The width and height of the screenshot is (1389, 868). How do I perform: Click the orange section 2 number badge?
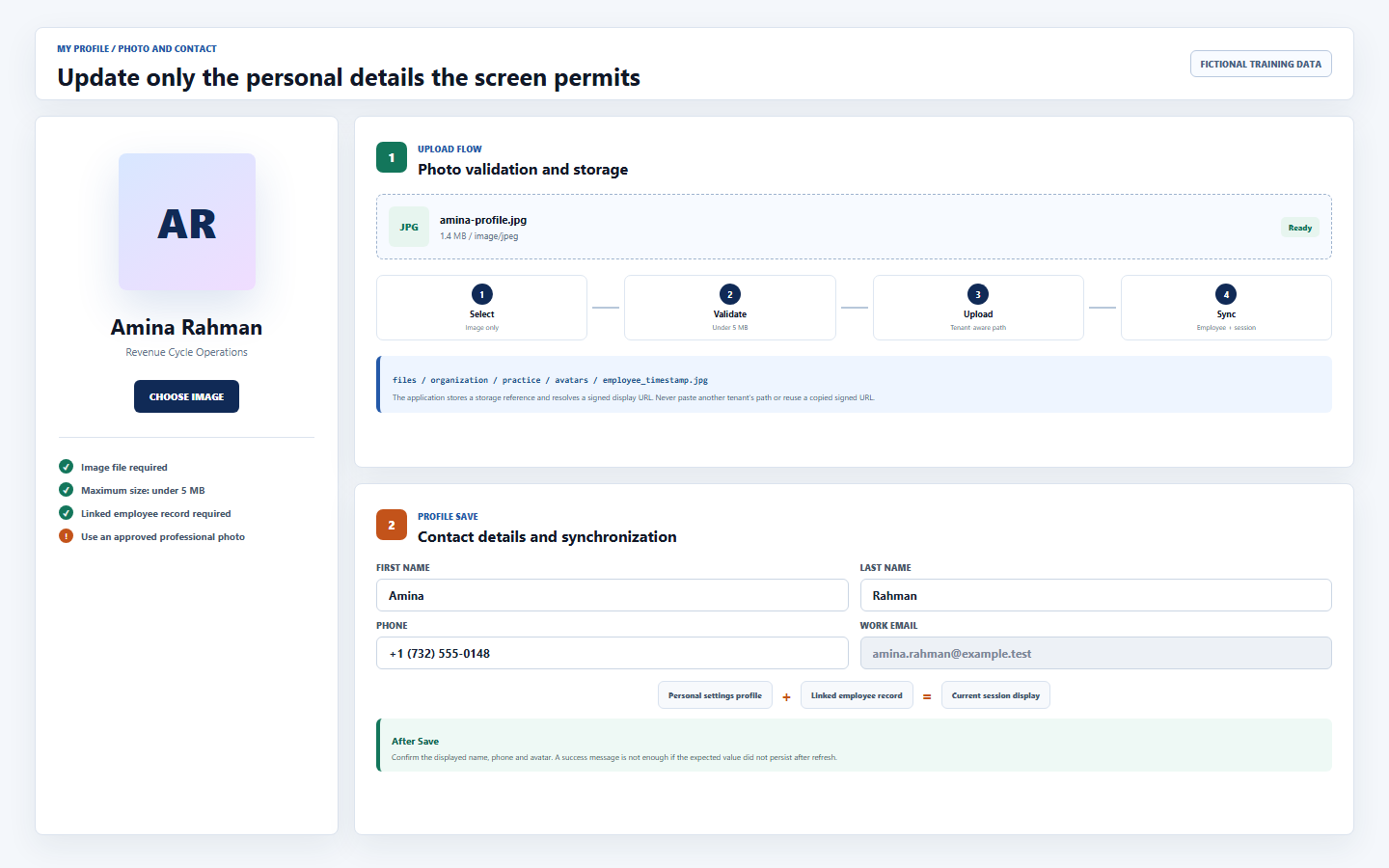click(x=392, y=525)
